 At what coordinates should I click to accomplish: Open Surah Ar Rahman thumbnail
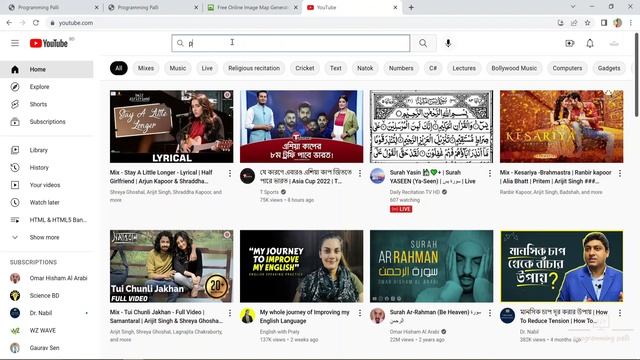click(x=431, y=266)
